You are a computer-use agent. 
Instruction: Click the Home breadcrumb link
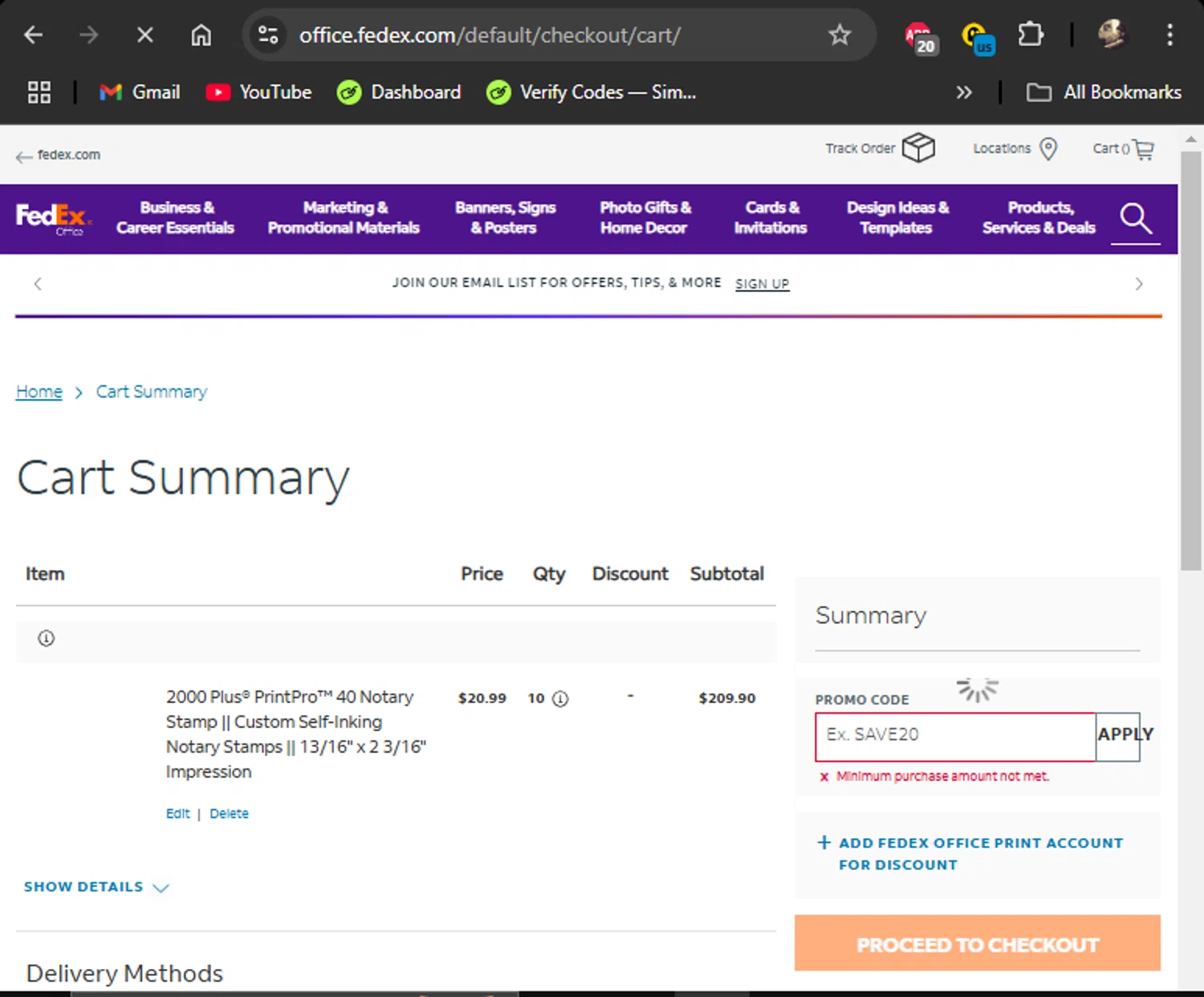tap(39, 392)
